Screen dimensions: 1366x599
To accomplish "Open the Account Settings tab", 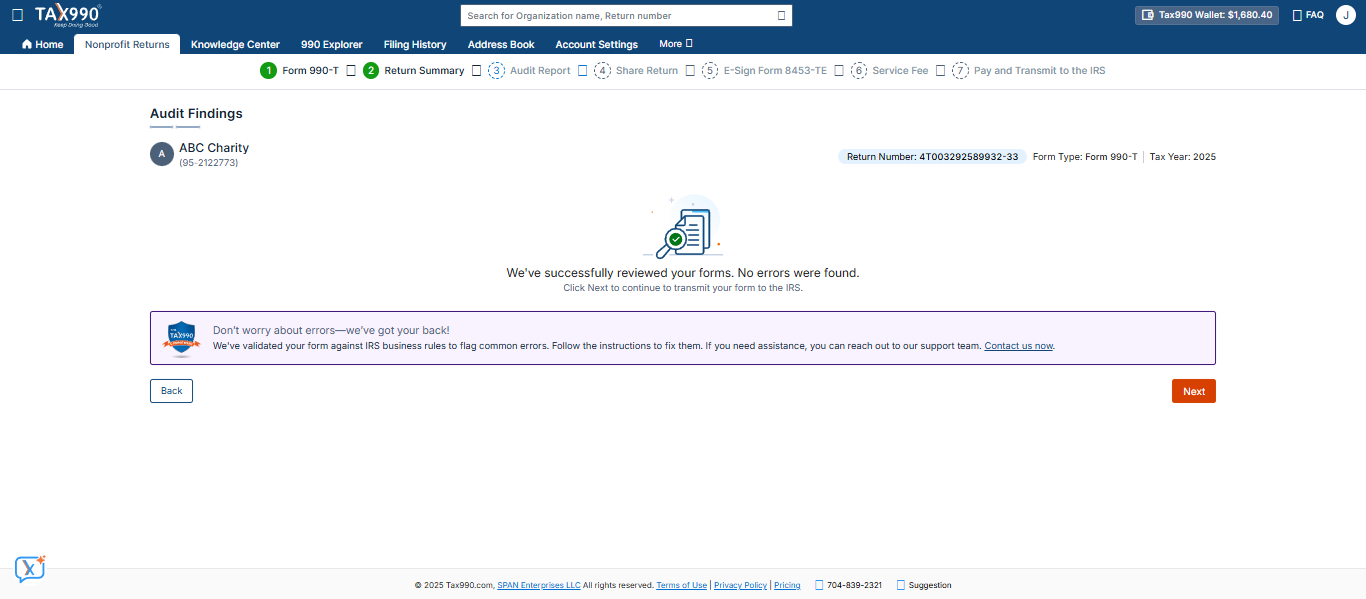I will click(x=596, y=44).
